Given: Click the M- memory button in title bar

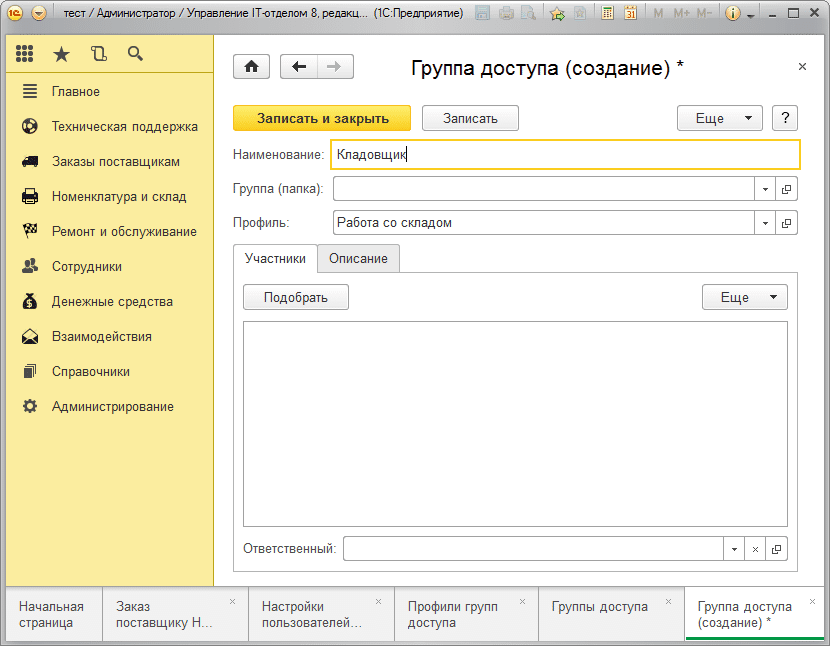Looking at the screenshot, I should [x=704, y=13].
